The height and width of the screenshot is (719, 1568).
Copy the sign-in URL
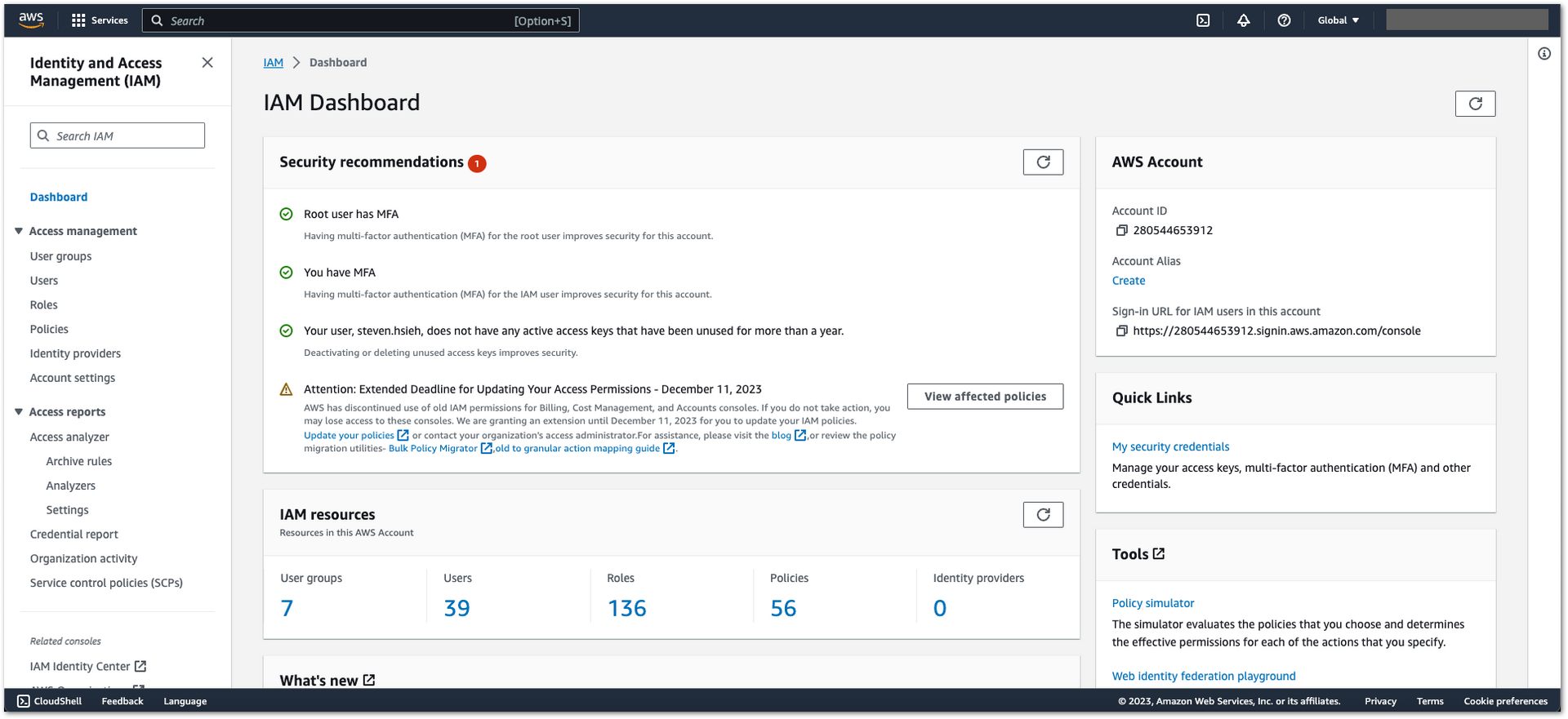click(1121, 331)
